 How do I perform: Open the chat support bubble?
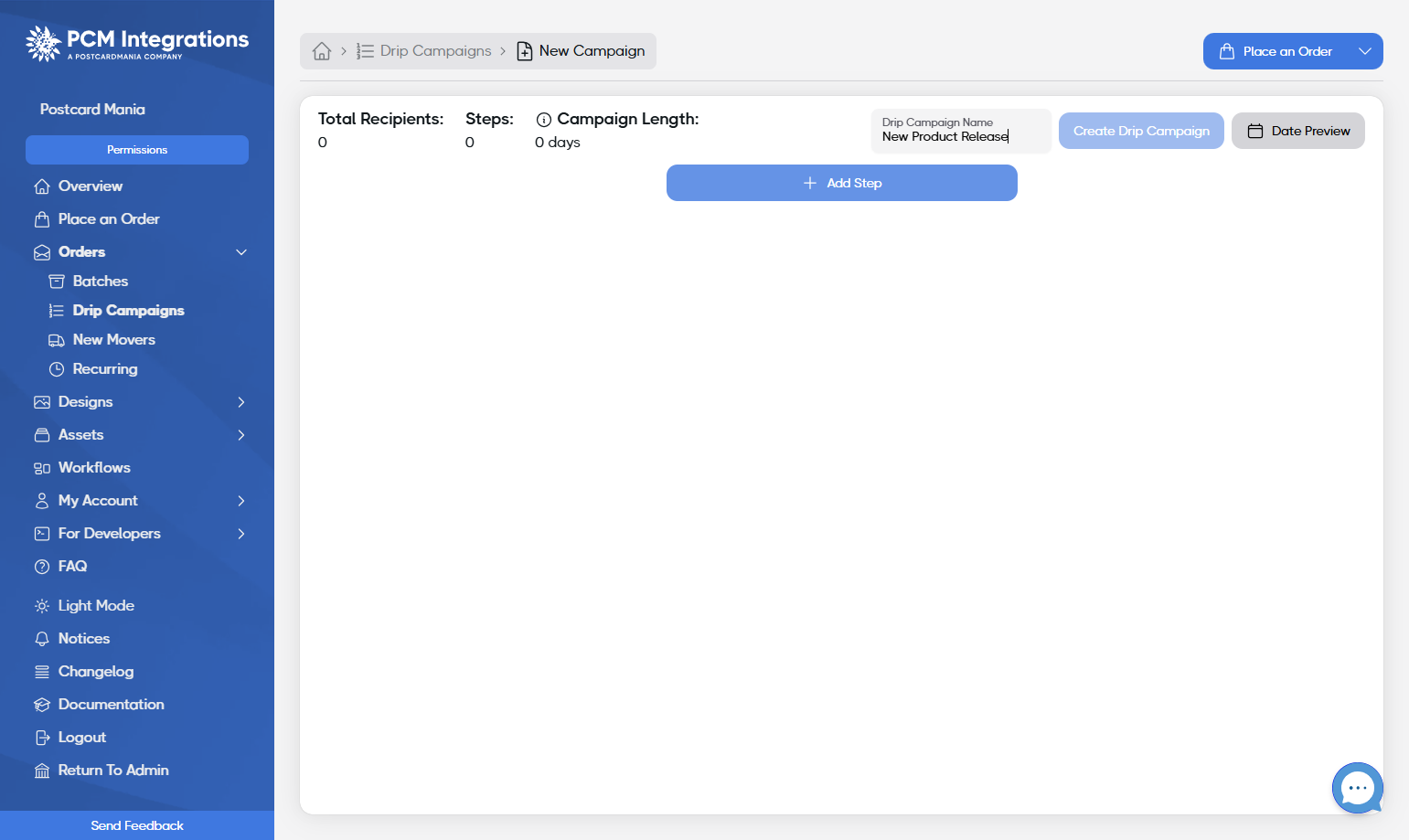pos(1358,788)
